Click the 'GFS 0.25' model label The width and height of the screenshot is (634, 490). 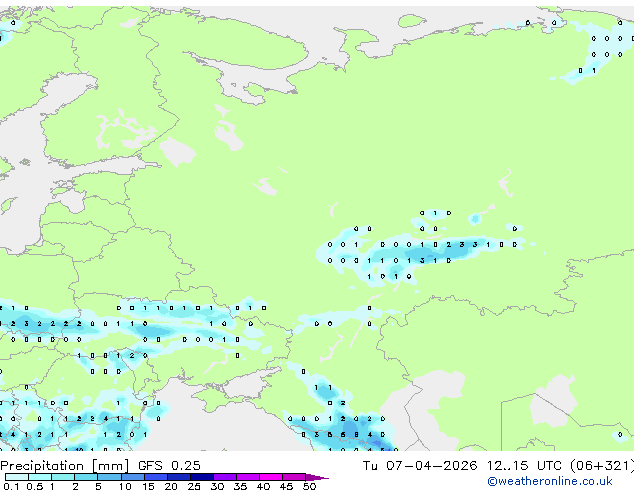pyautogui.click(x=169, y=466)
